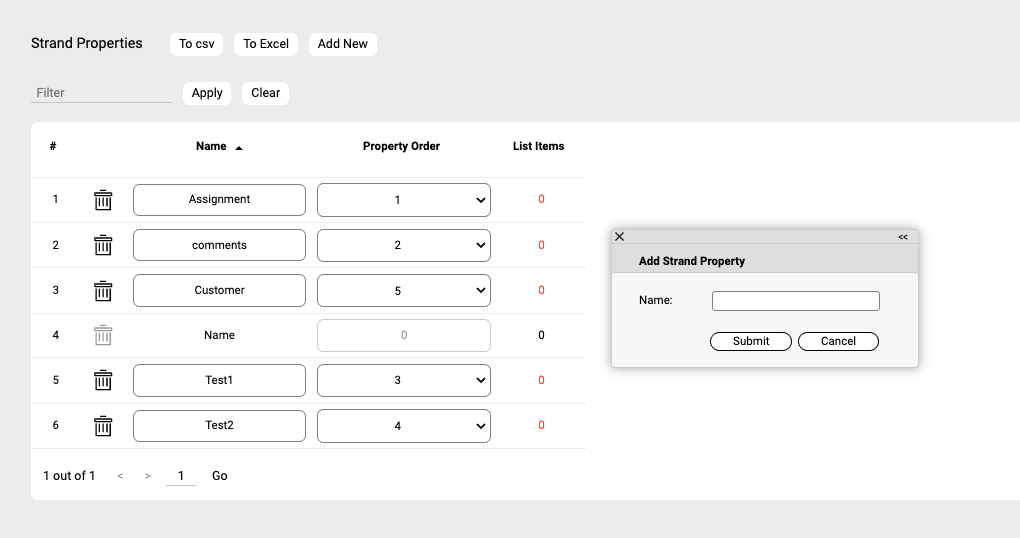Remove the Customer property using trash icon
Image resolution: width=1020 pixels, height=538 pixels.
click(x=103, y=291)
